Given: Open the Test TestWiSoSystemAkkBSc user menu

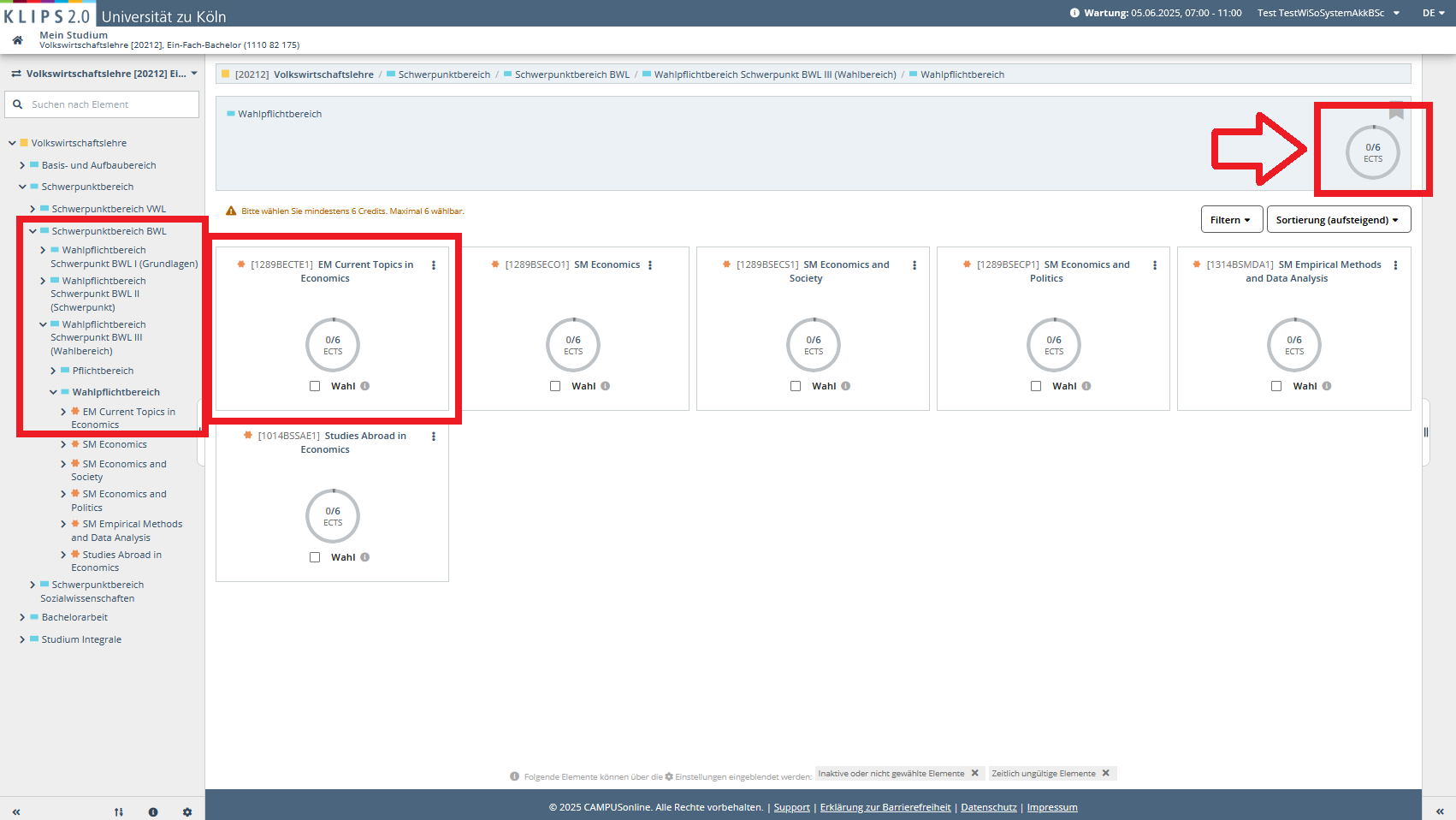Looking at the screenshot, I should click(1329, 13).
